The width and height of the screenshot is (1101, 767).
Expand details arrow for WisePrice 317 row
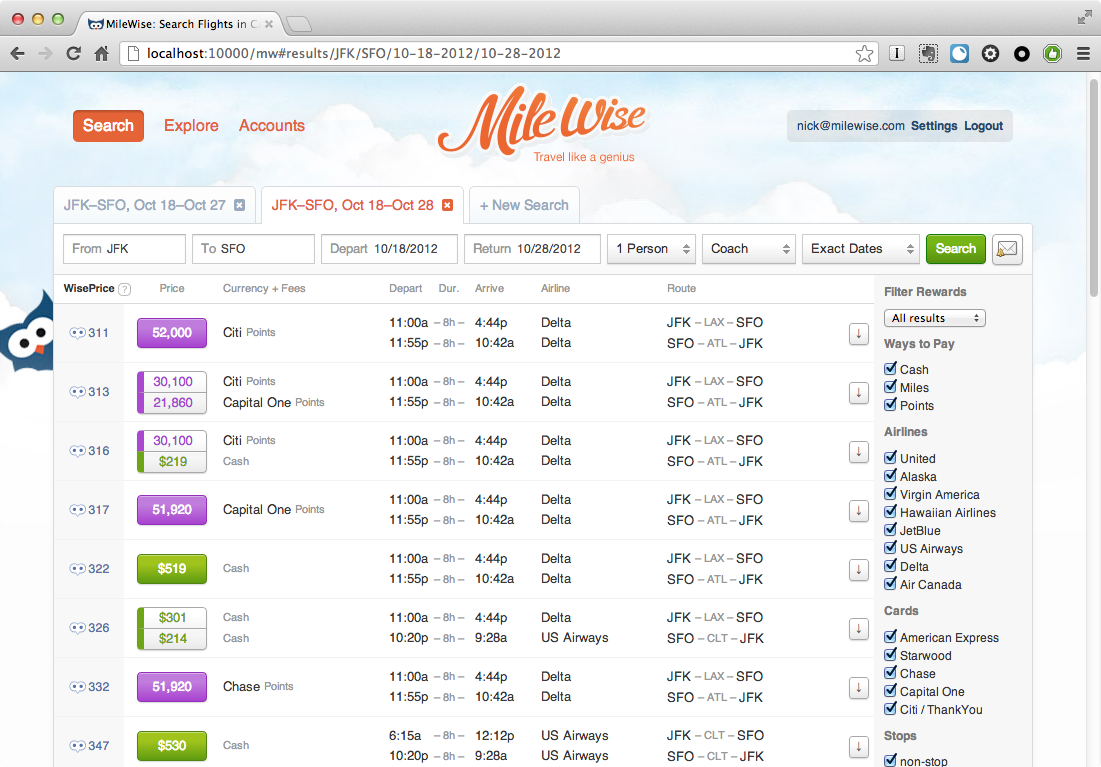point(858,511)
